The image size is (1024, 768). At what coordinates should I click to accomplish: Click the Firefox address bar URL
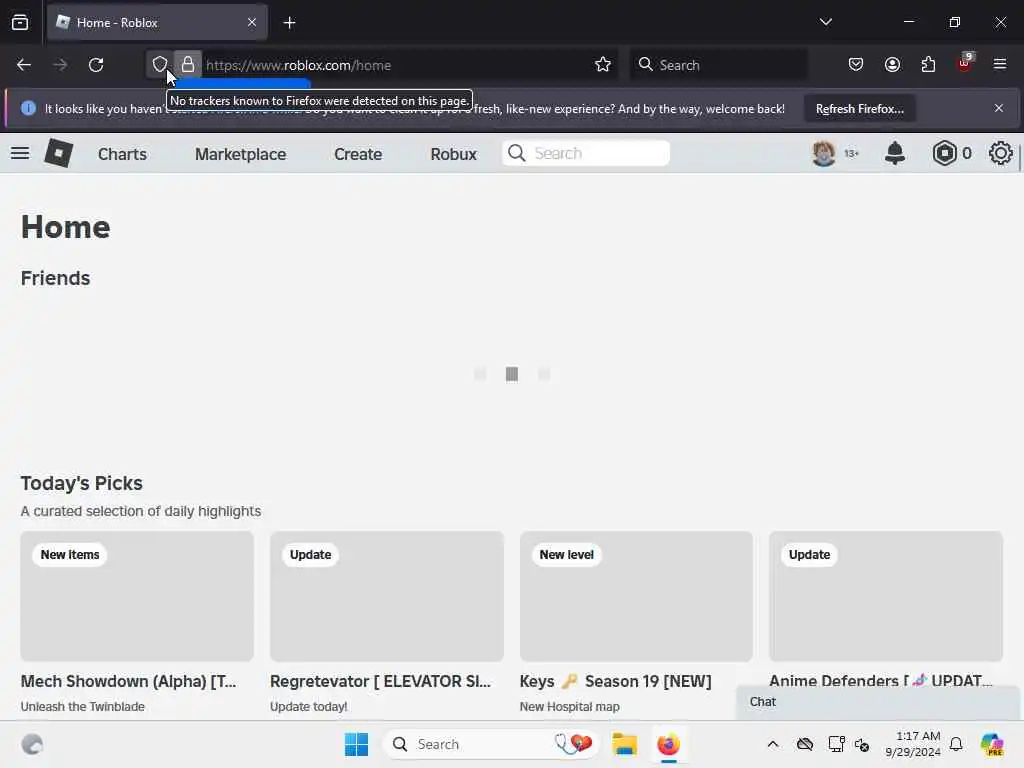[x=298, y=65]
